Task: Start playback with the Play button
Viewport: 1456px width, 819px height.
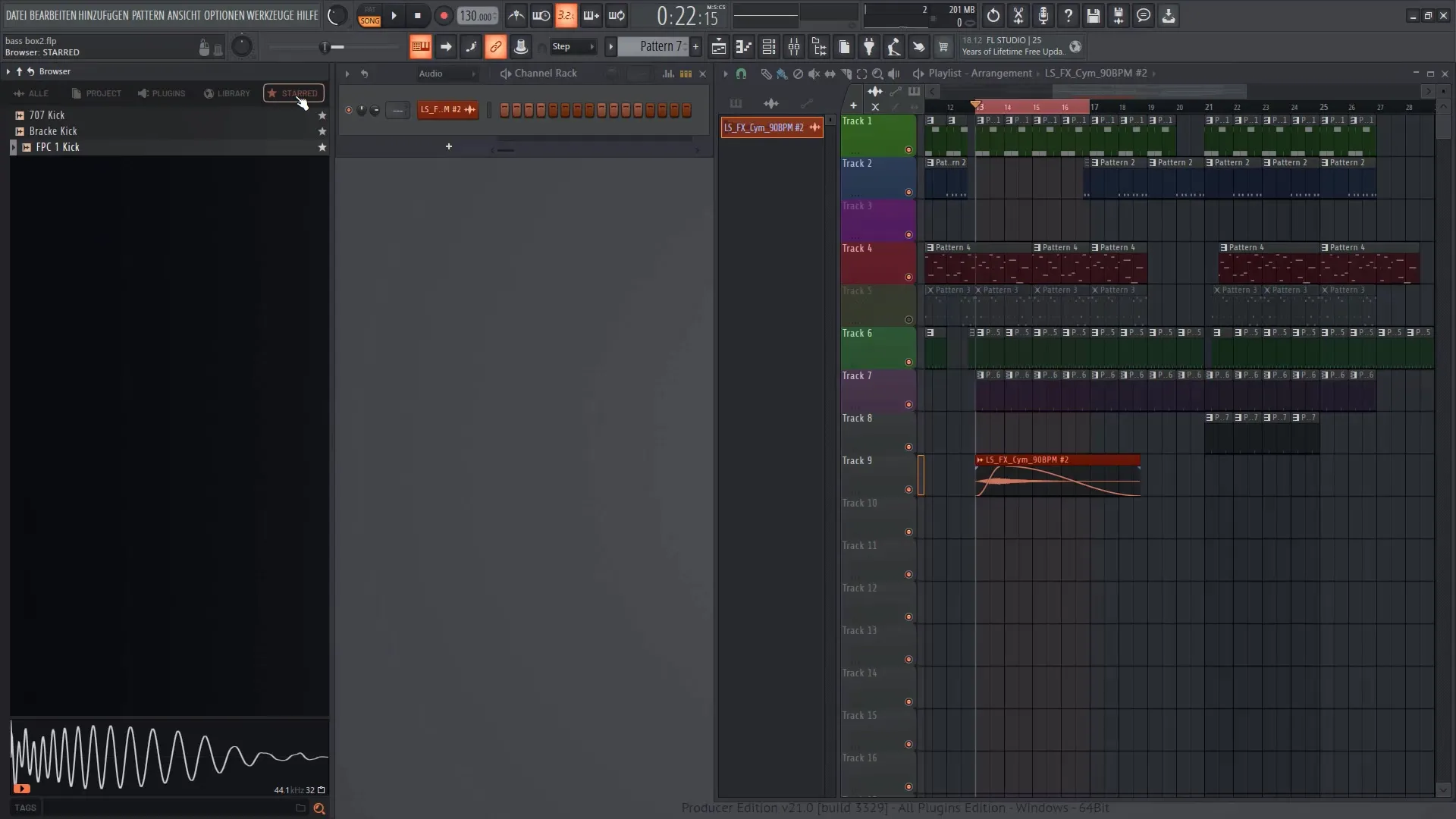Action: (394, 15)
